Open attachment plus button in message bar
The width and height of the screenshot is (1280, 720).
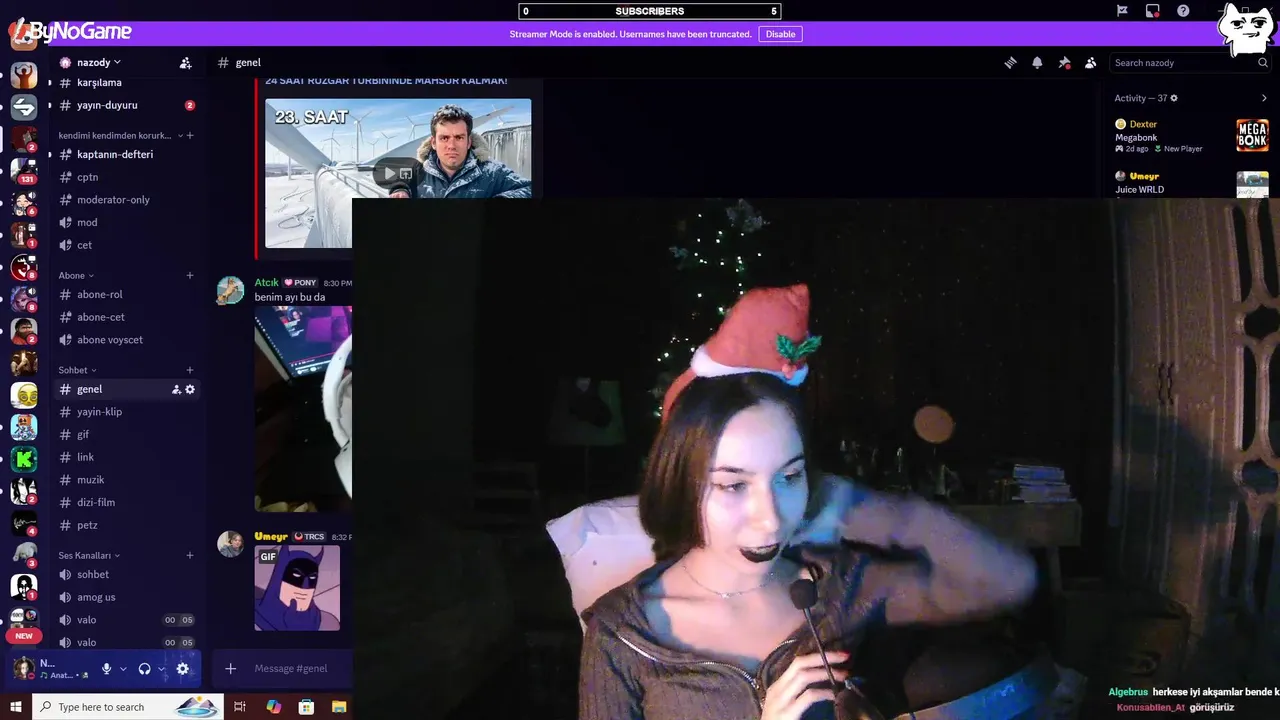click(x=230, y=668)
